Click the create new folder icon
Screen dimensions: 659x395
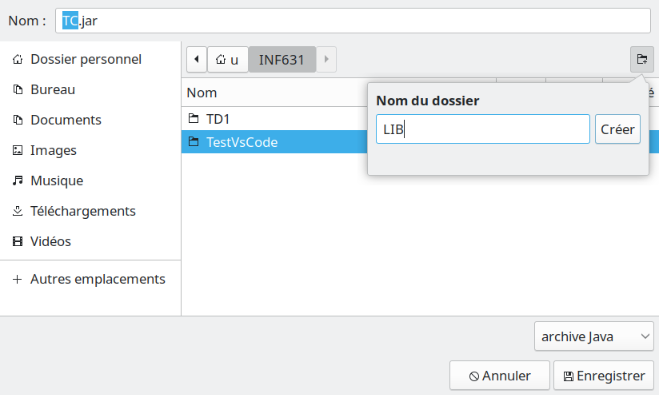[x=642, y=59]
